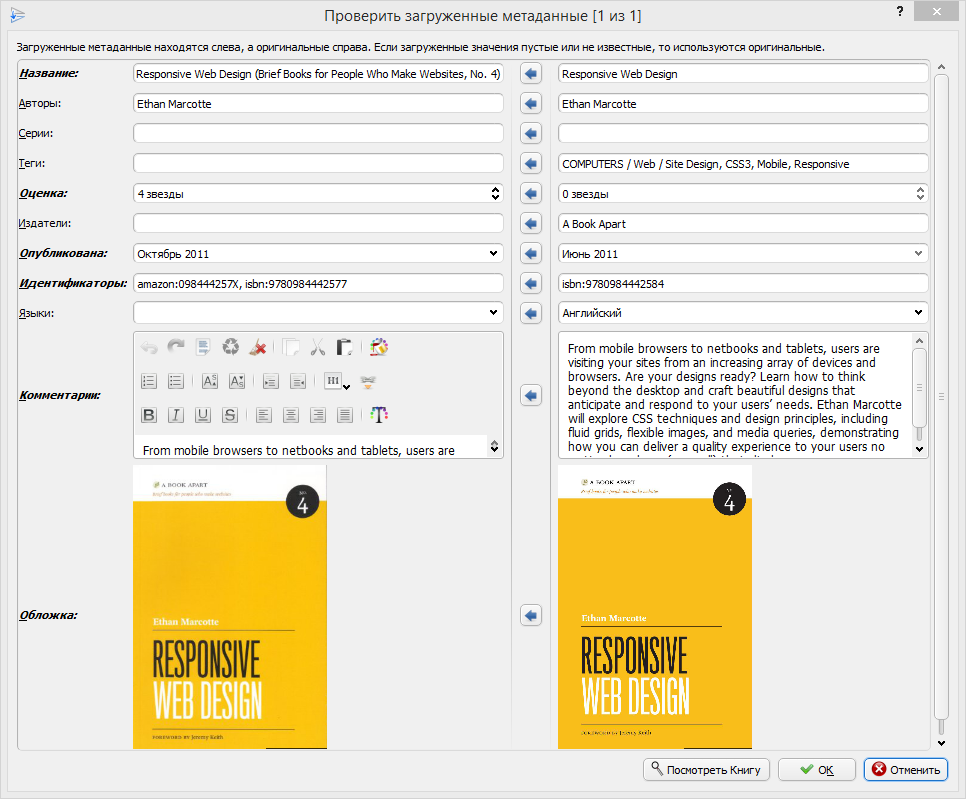Open the text foreground color picker

point(378,415)
